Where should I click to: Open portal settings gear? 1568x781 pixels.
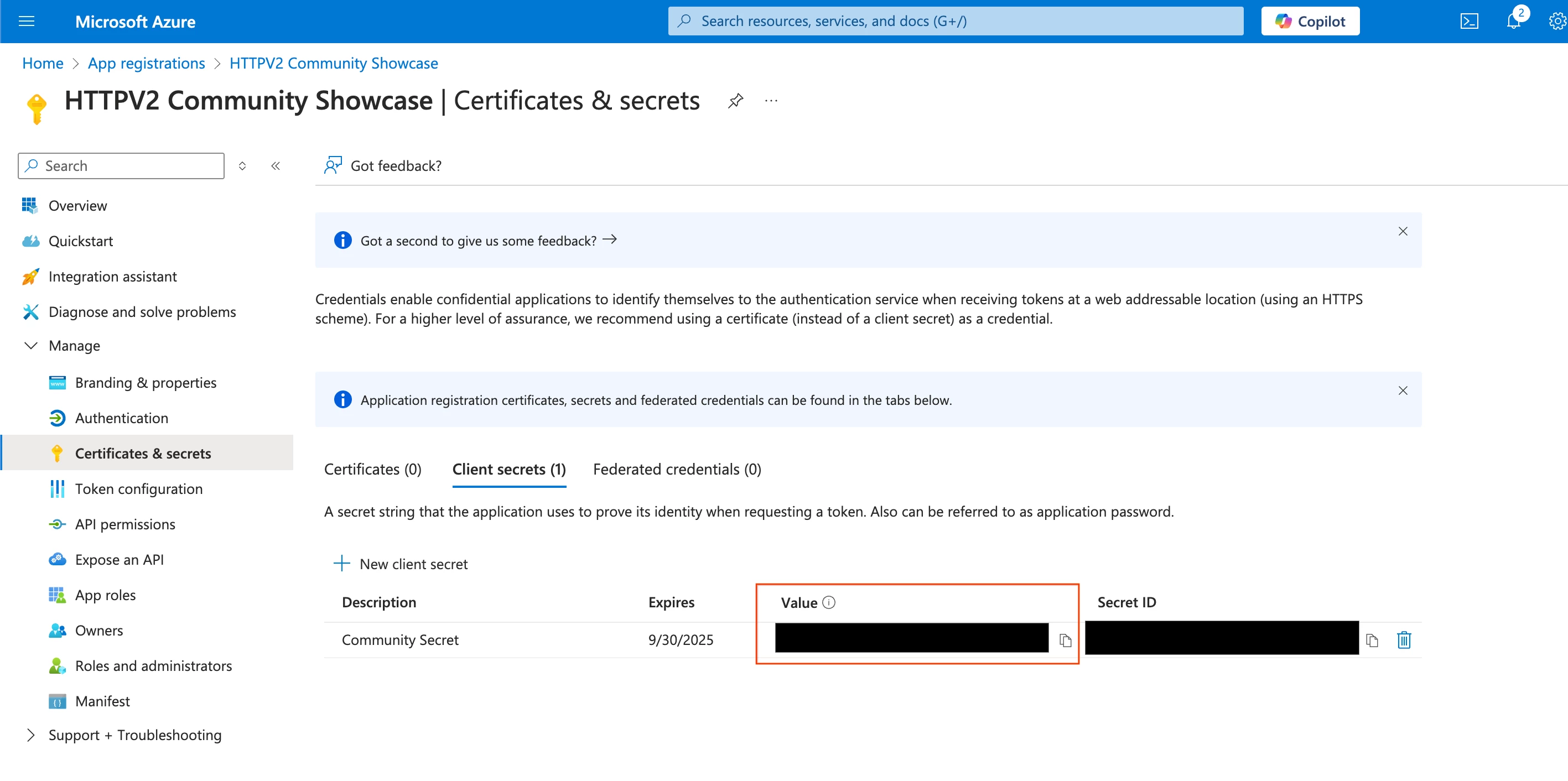[x=1557, y=22]
